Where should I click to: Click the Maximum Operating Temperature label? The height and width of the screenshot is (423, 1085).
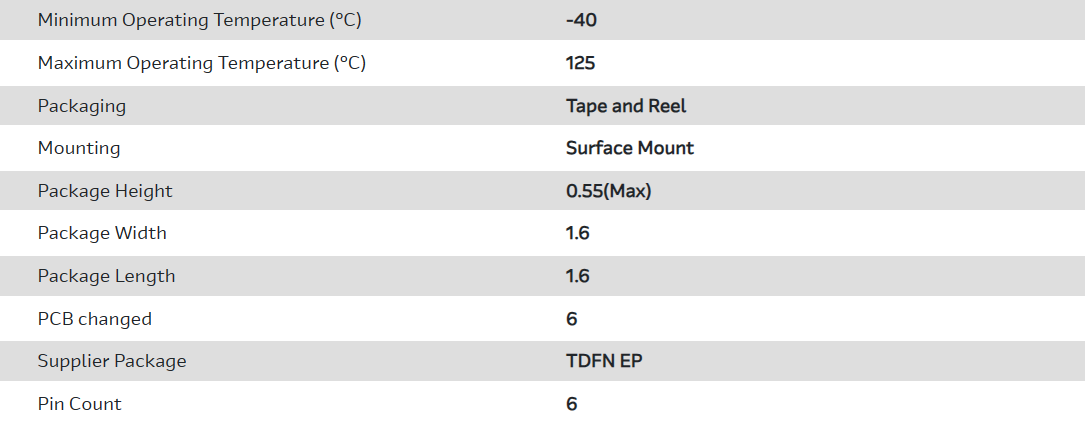click(202, 63)
